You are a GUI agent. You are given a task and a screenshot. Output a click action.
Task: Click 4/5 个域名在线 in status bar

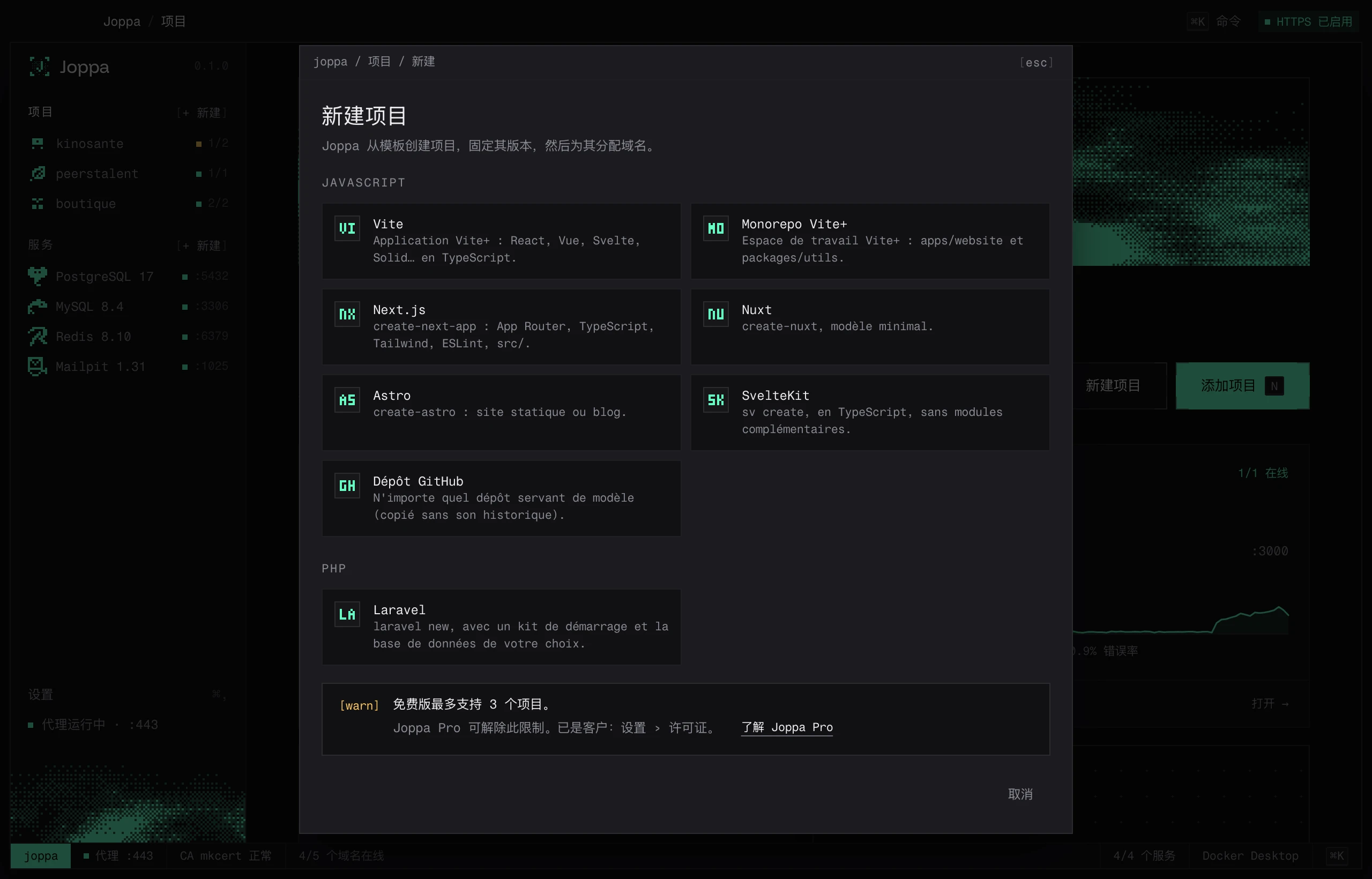341,855
